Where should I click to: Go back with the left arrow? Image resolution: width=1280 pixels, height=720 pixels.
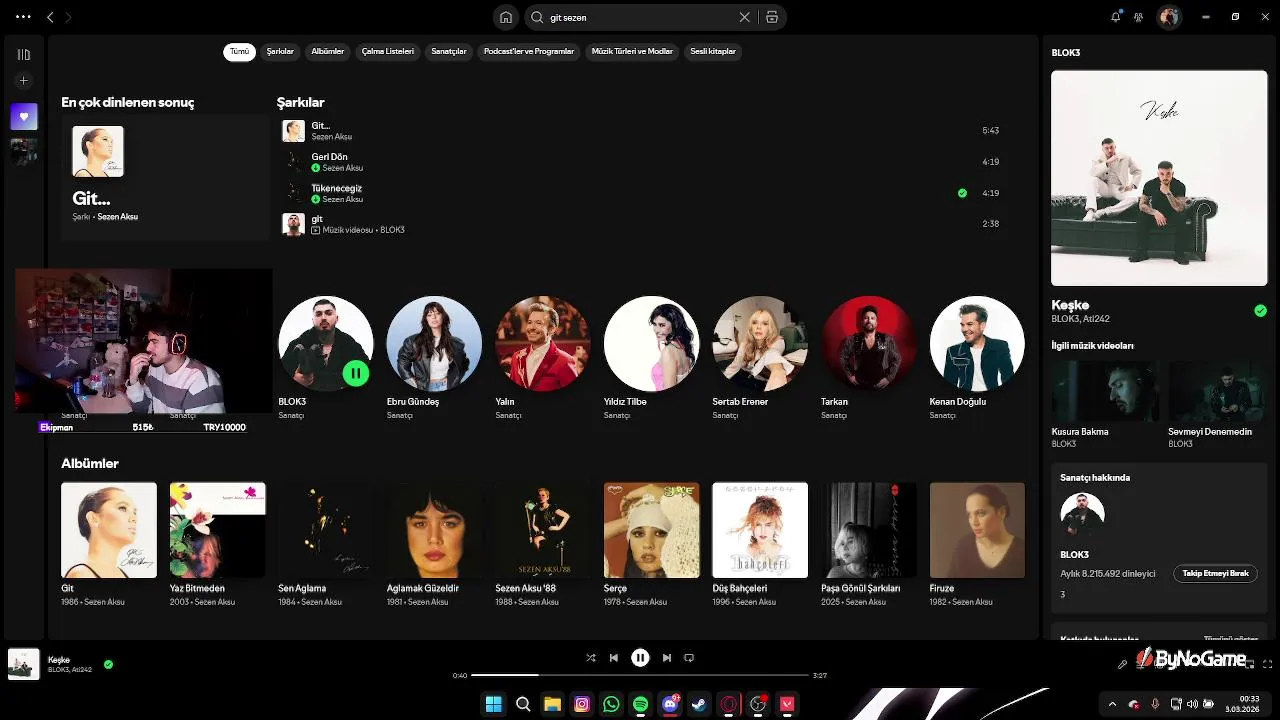tap(50, 17)
